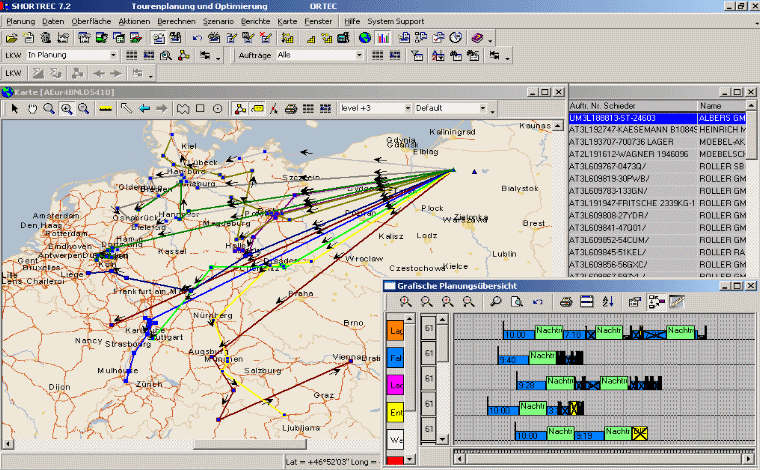
Task: Click the purple help book icon
Action: click(x=477, y=38)
